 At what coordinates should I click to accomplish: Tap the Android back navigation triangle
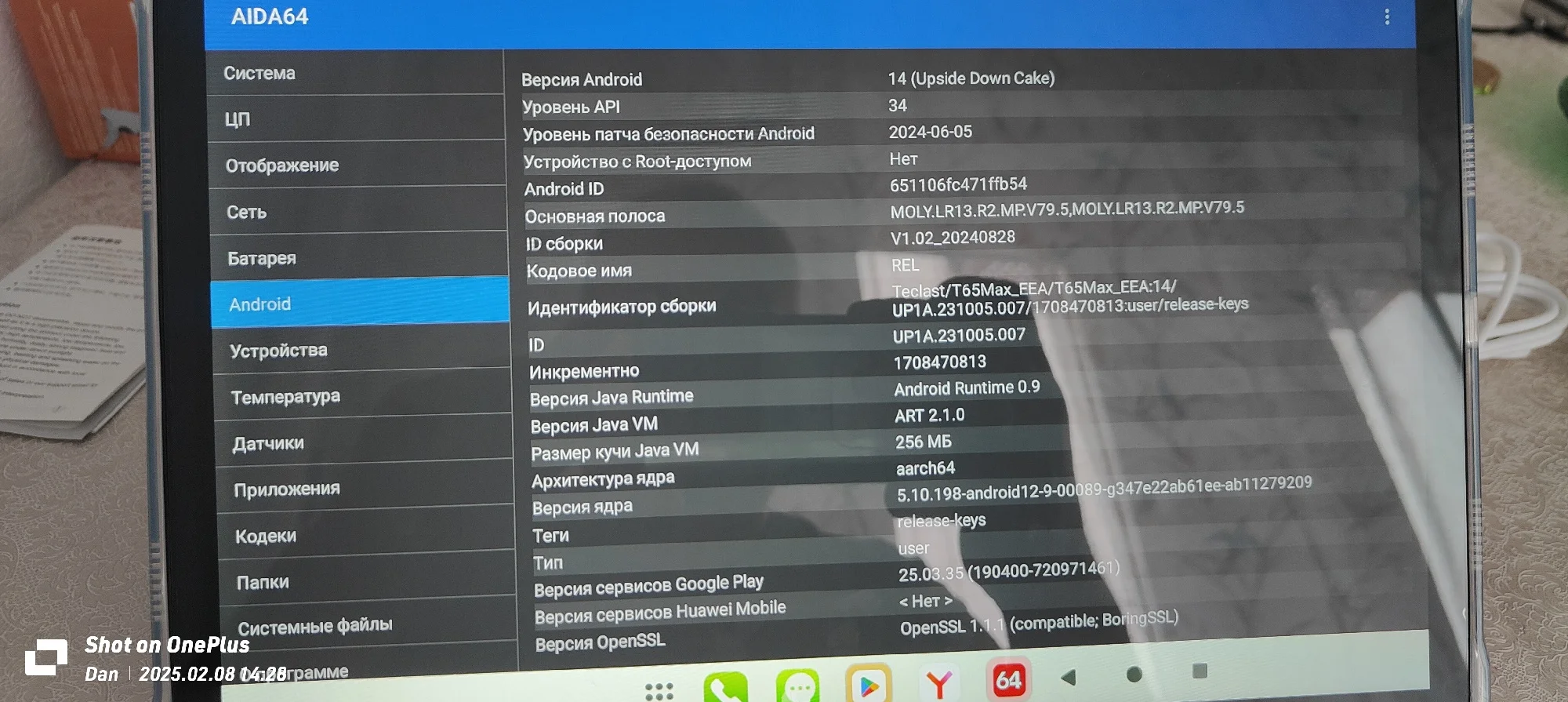tap(1068, 677)
